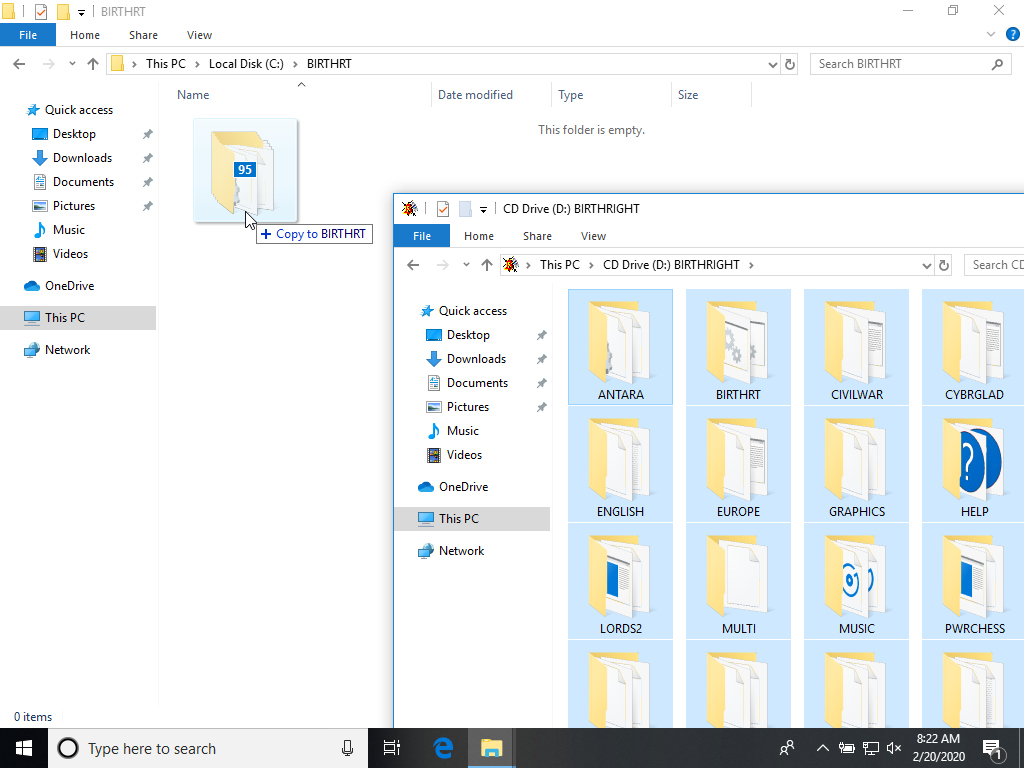The height and width of the screenshot is (768, 1024).
Task: Select the LORDS2 folder icon
Action: [x=620, y=578]
